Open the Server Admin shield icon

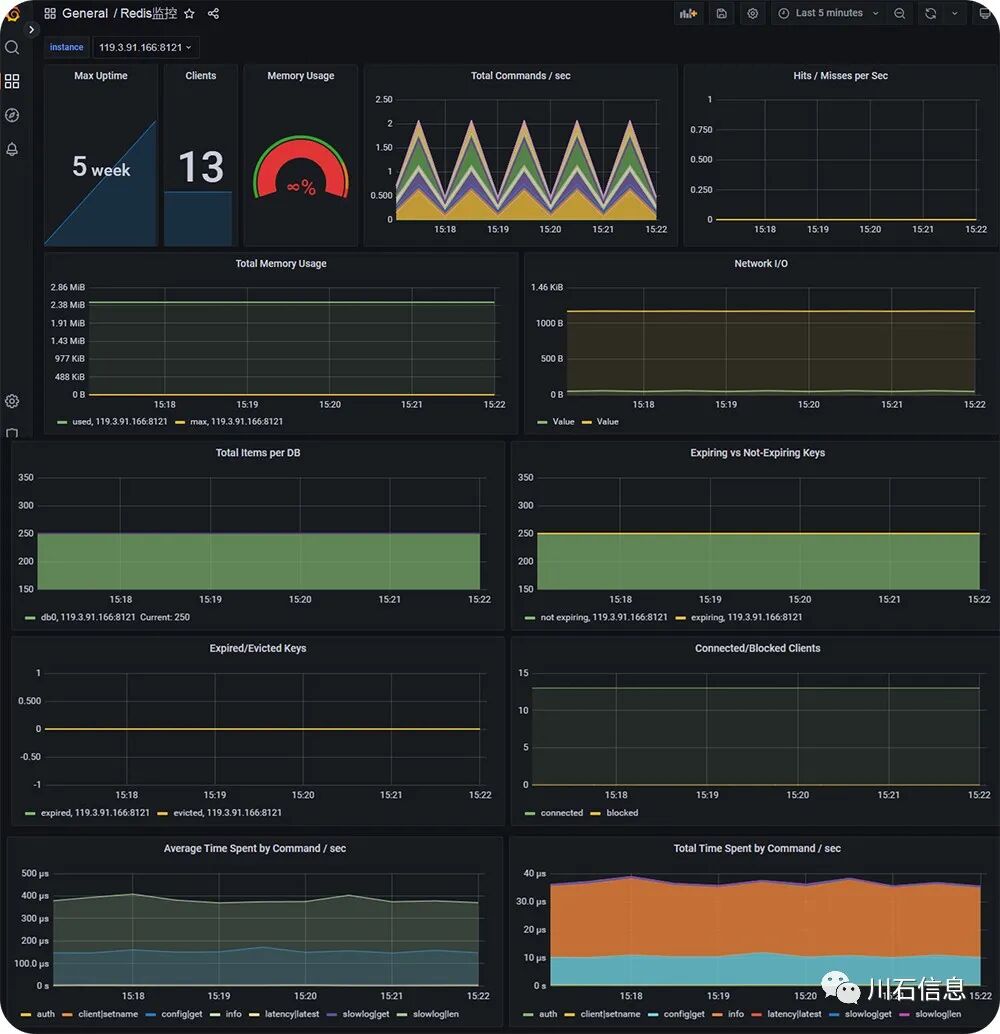click(12, 433)
